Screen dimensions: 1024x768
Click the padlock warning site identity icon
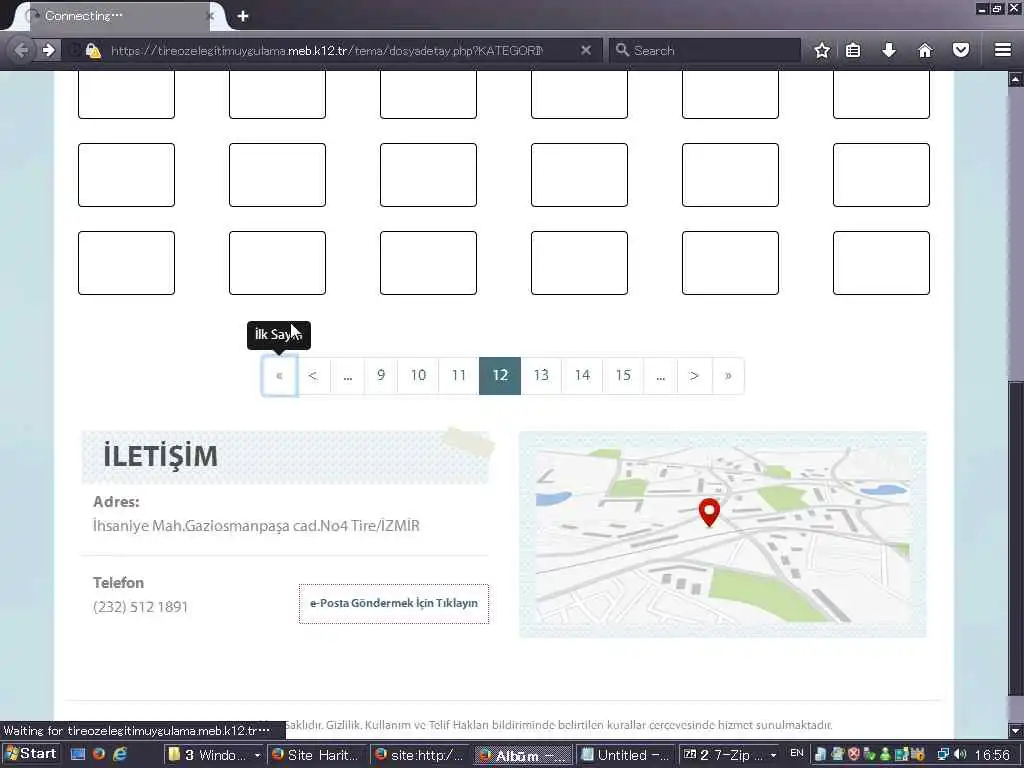point(93,50)
